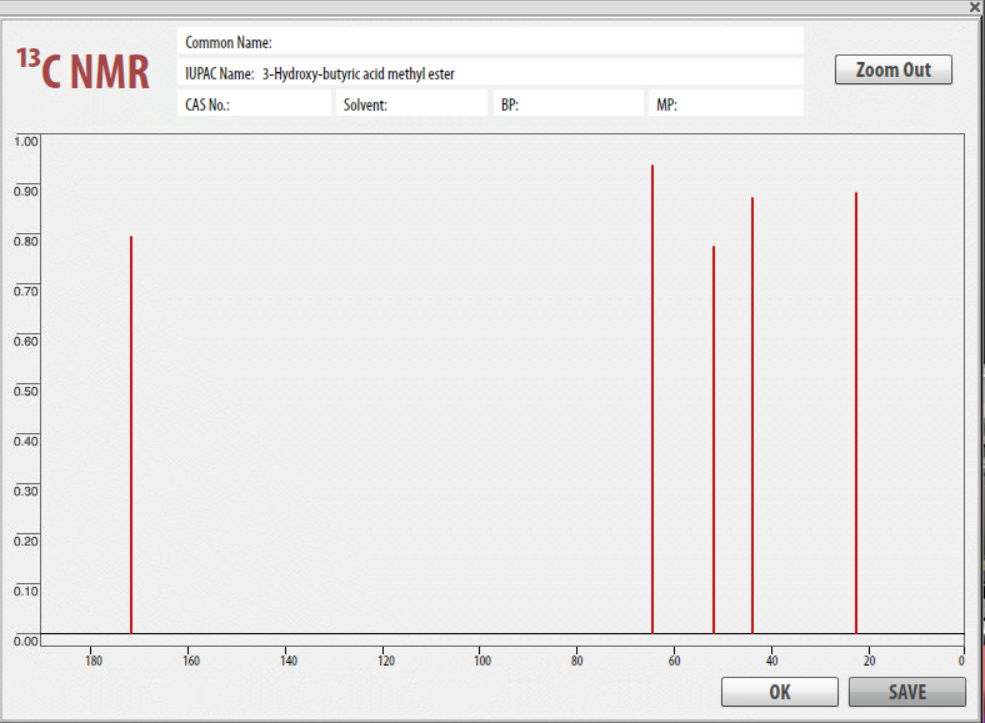Save the spectrum with SAVE button

[907, 692]
